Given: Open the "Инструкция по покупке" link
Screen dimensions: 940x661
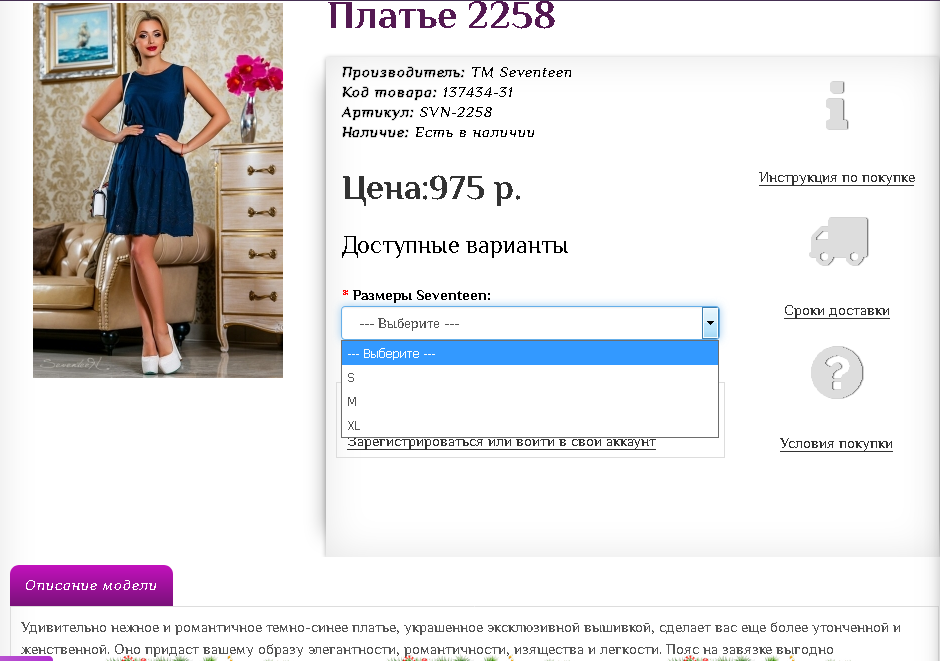Looking at the screenshot, I should coord(837,177).
